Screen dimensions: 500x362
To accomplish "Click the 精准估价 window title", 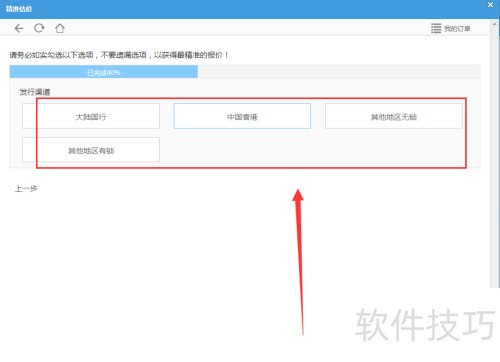I will pos(19,9).
